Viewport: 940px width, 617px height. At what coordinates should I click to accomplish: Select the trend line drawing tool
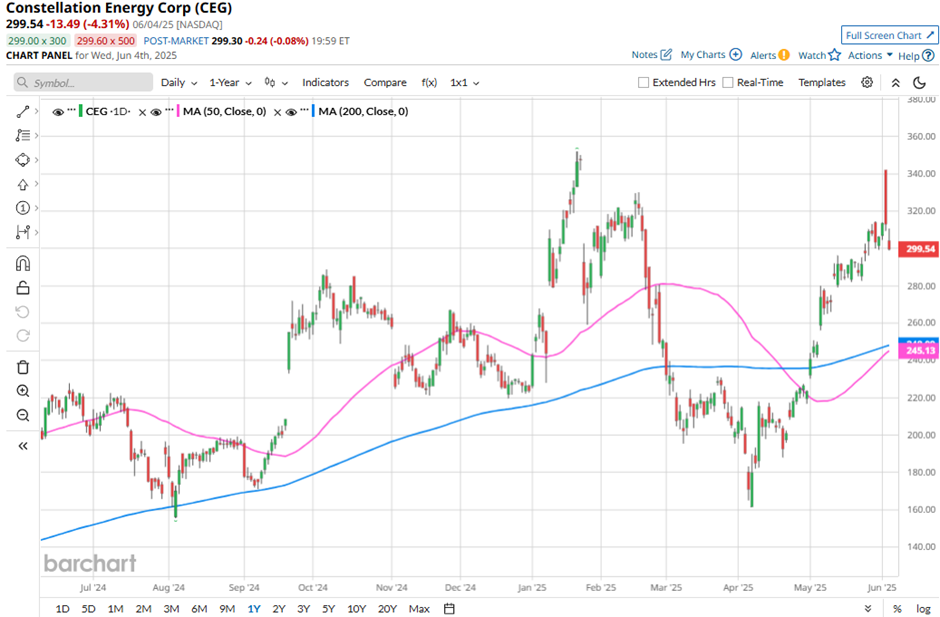pos(23,111)
